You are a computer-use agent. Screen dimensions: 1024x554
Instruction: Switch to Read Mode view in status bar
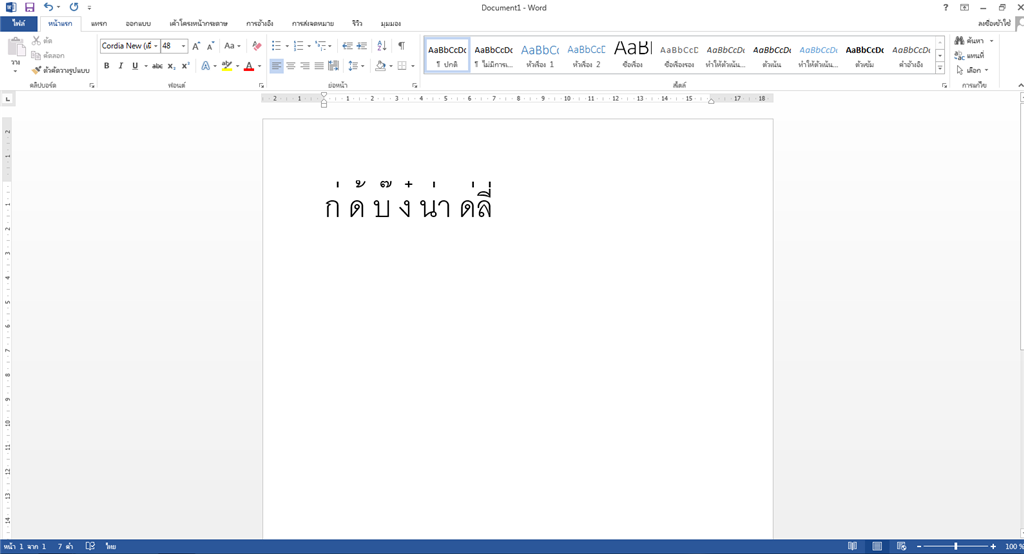pos(852,546)
